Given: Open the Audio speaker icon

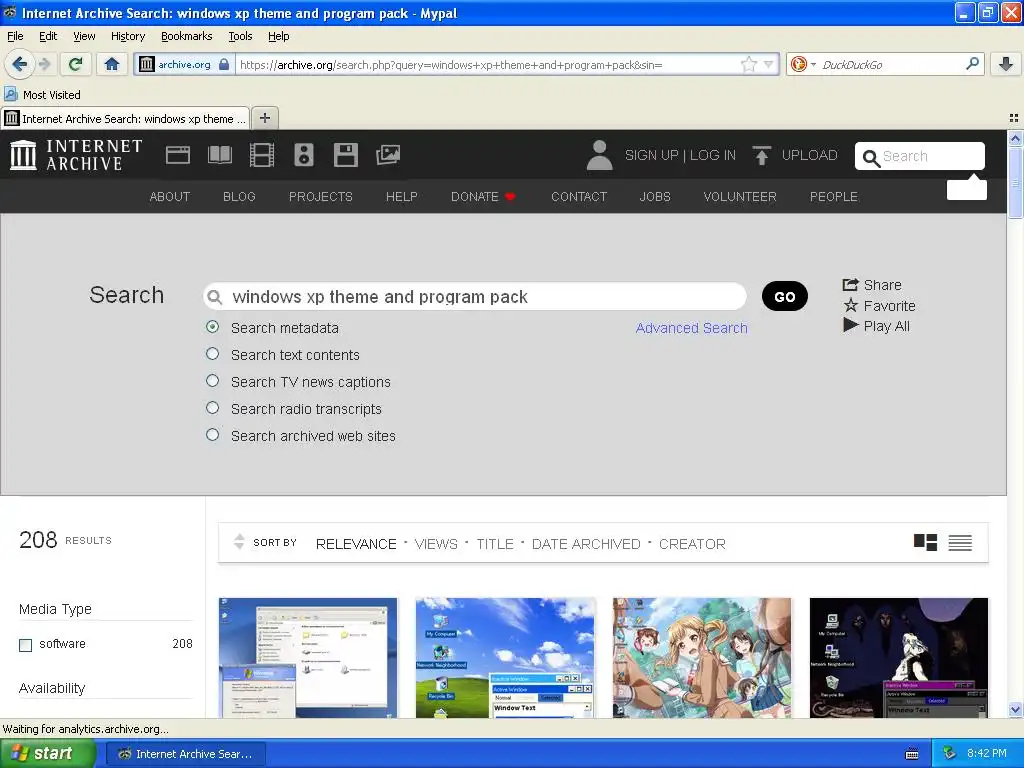Looking at the screenshot, I should pyautogui.click(x=304, y=155).
